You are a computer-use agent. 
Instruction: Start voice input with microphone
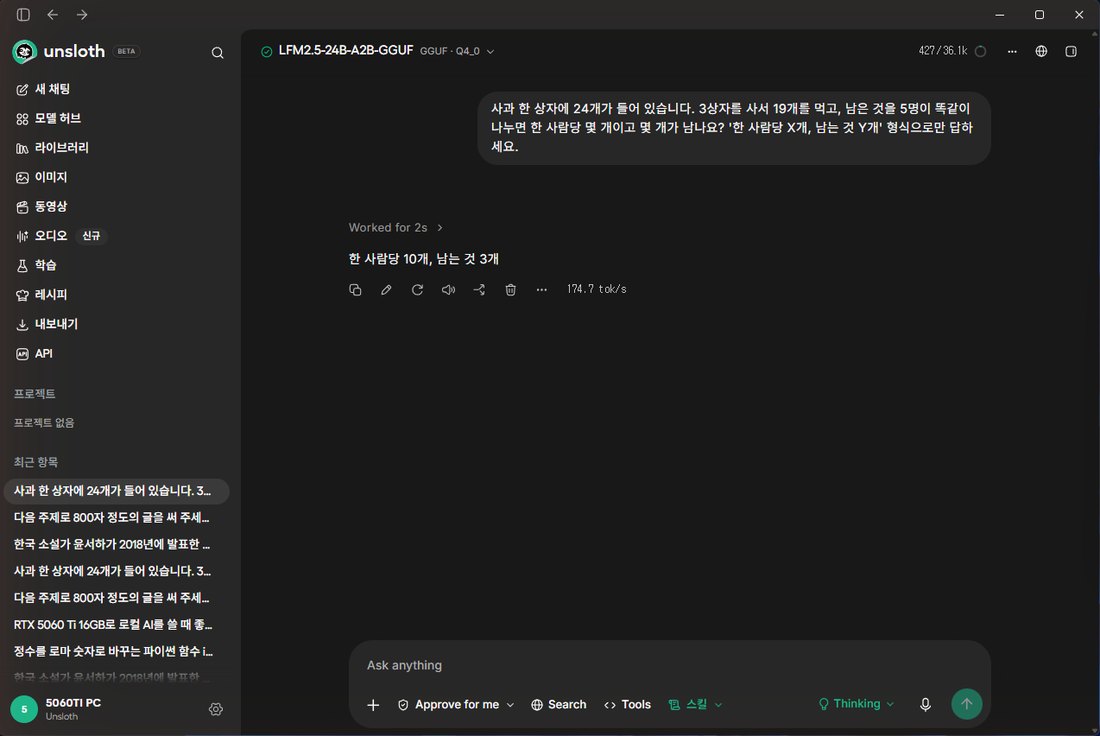coord(925,704)
